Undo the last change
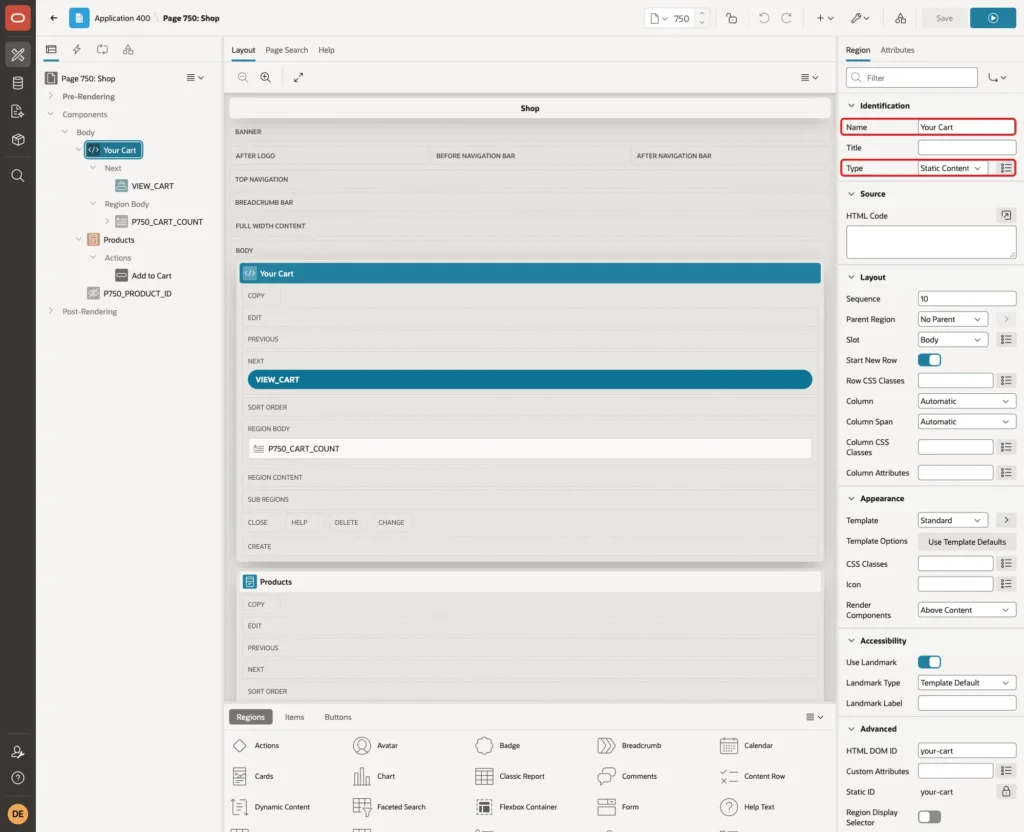Viewport: 1024px width, 832px height. (x=763, y=18)
